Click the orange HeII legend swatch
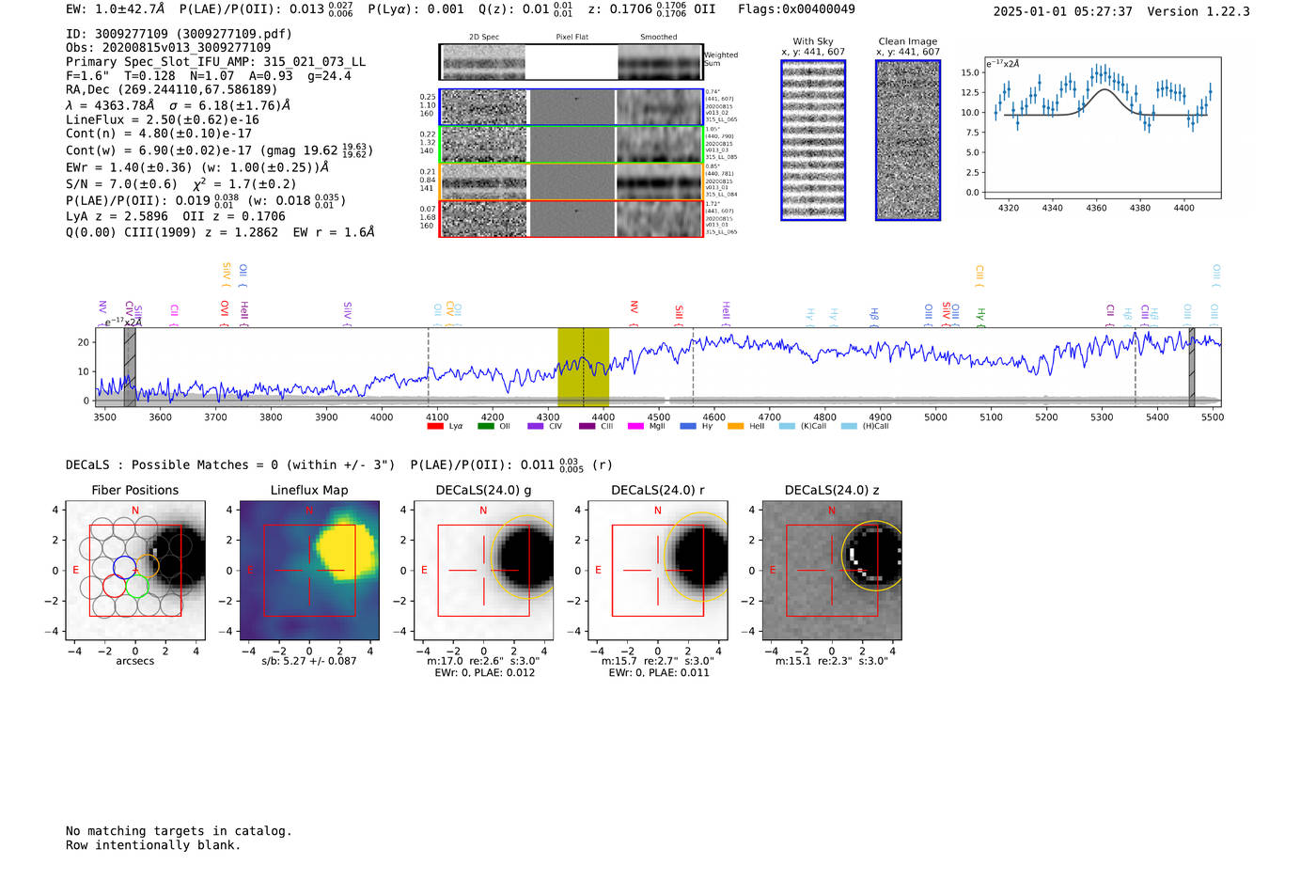The image size is (1316, 896). (735, 427)
